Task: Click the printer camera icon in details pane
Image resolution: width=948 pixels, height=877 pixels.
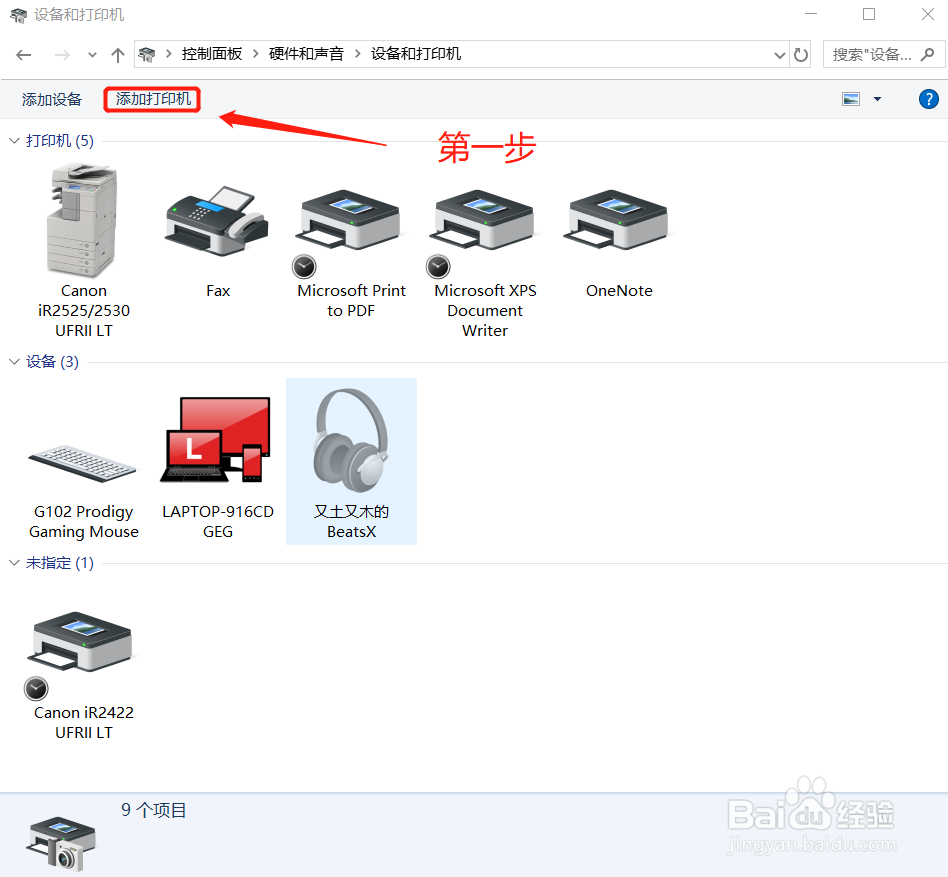Action: point(60,844)
